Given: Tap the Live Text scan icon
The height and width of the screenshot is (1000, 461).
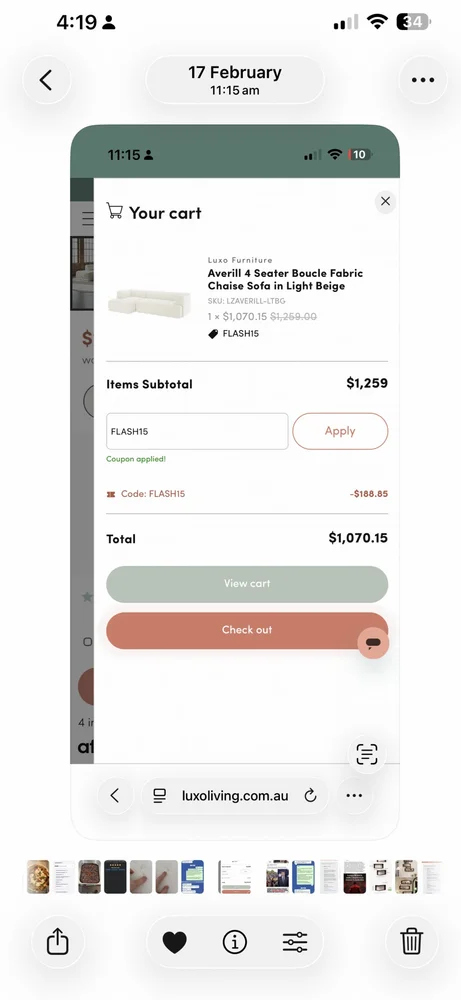Looking at the screenshot, I should click(367, 754).
